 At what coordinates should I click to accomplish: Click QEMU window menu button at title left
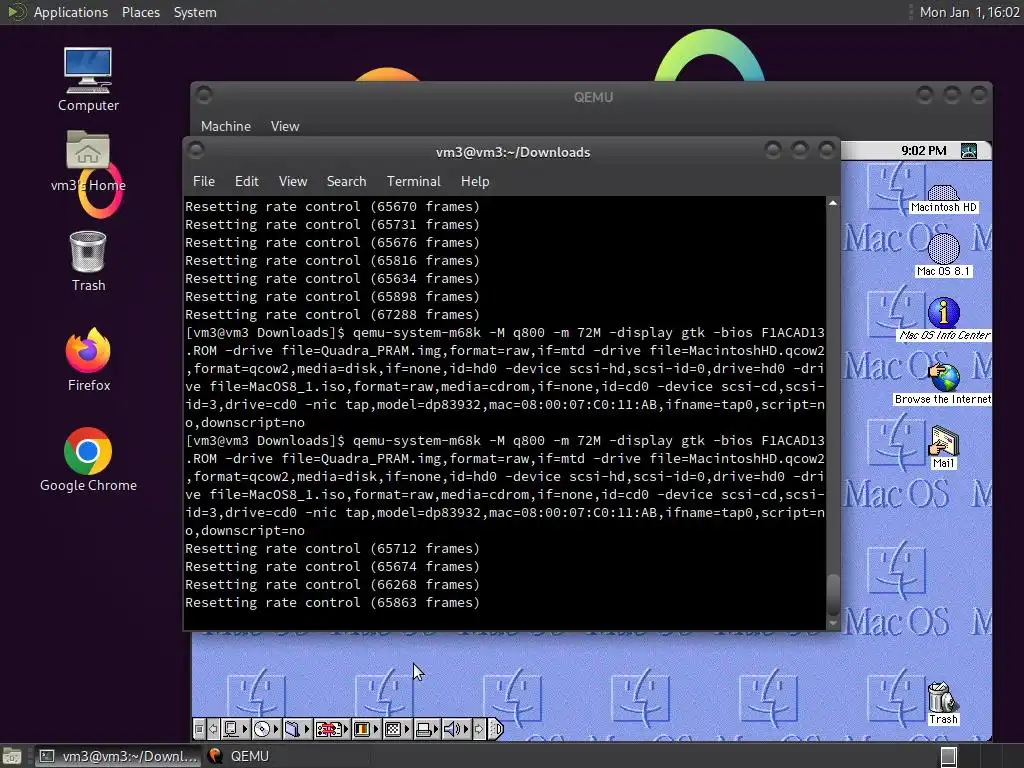coord(204,95)
